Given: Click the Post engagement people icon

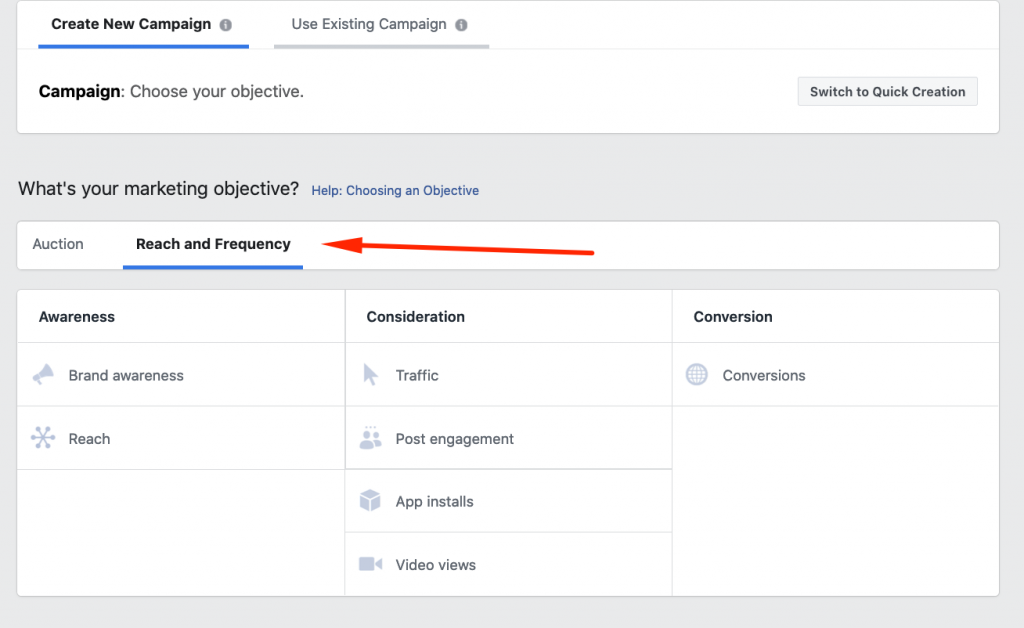Looking at the screenshot, I should pos(370,437).
